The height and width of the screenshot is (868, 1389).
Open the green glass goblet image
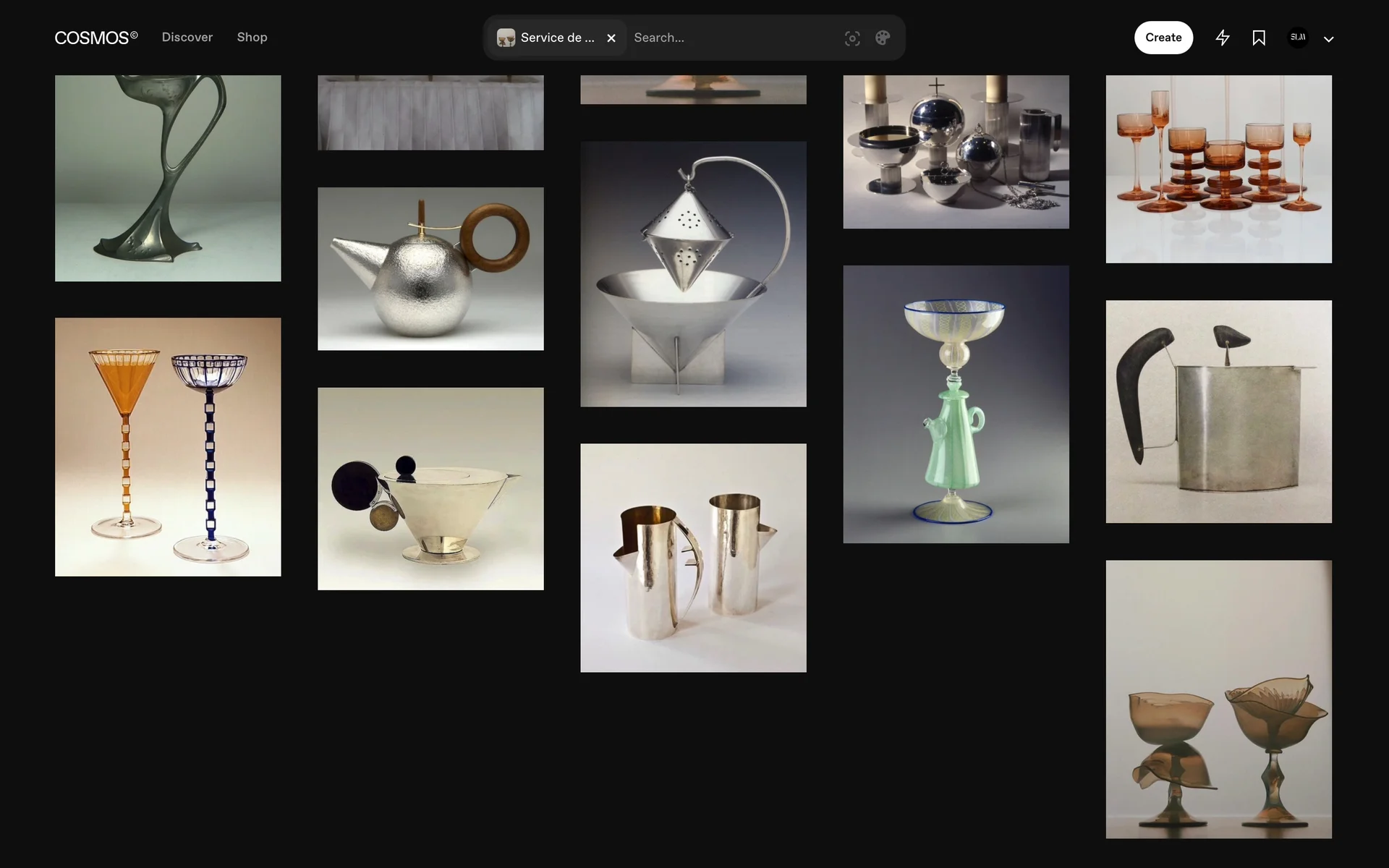click(x=956, y=404)
